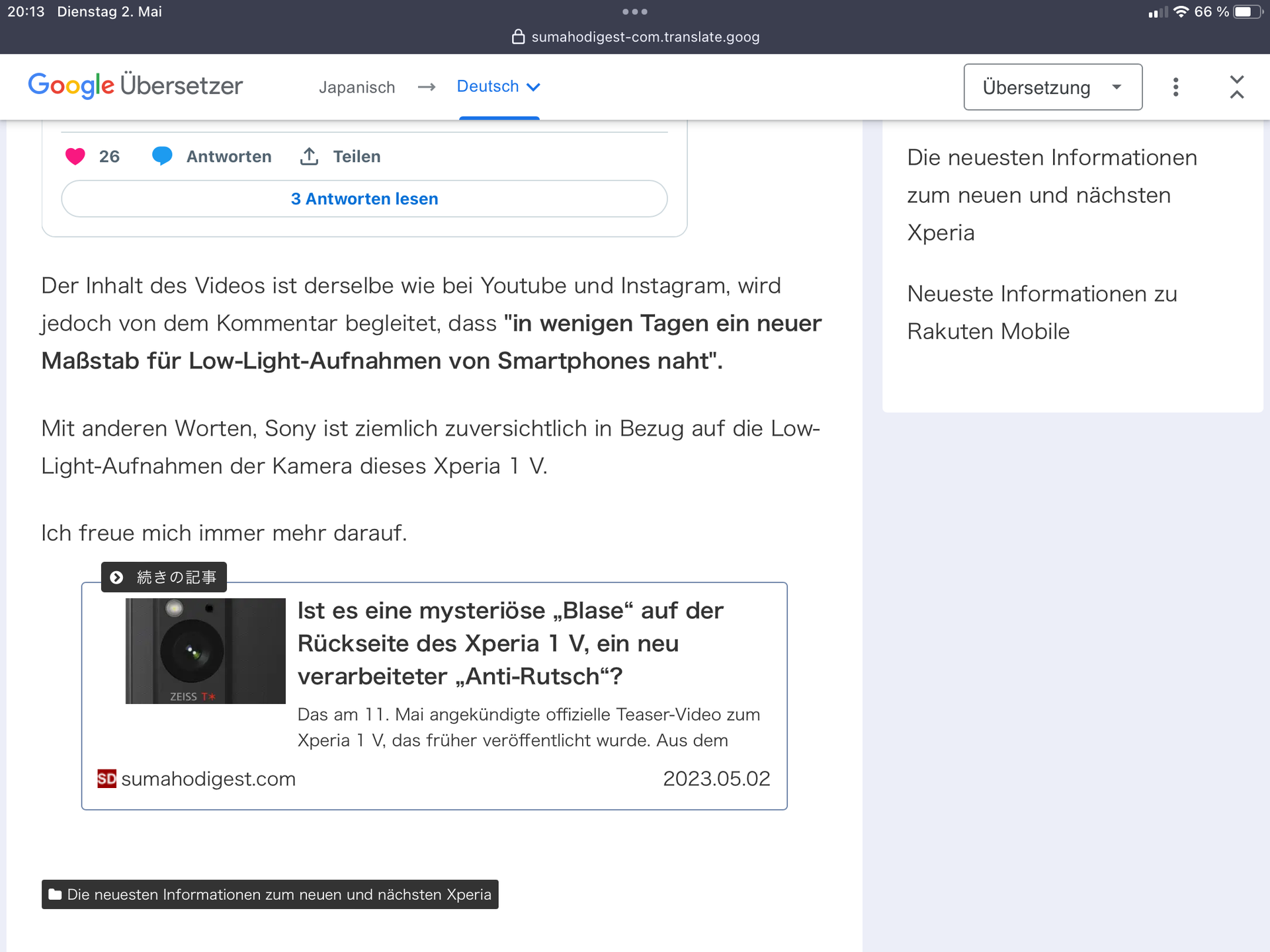Click the blue speech bubble reply icon
The width and height of the screenshot is (1270, 952).
[162, 157]
